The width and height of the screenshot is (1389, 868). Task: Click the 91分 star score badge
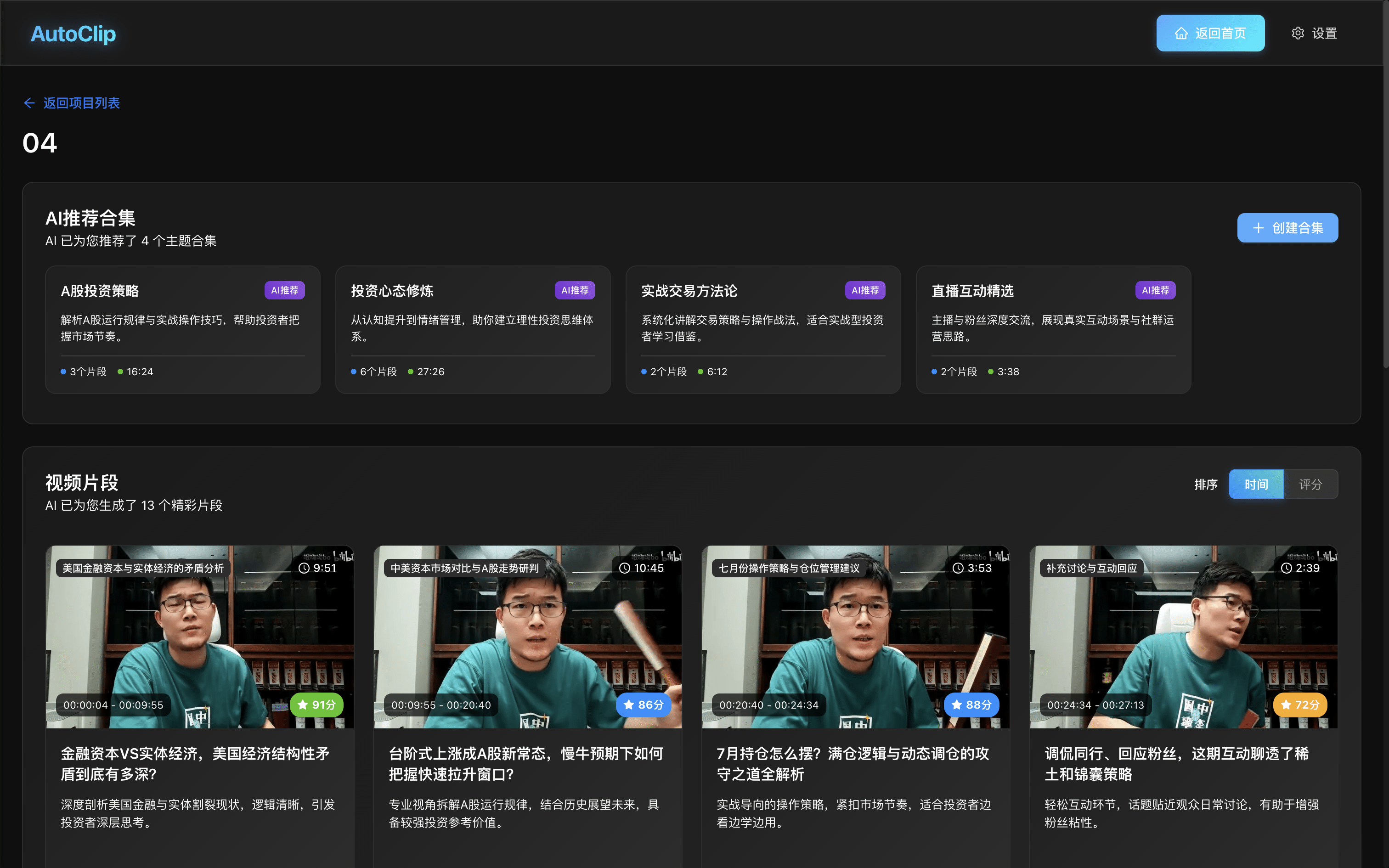click(x=316, y=705)
